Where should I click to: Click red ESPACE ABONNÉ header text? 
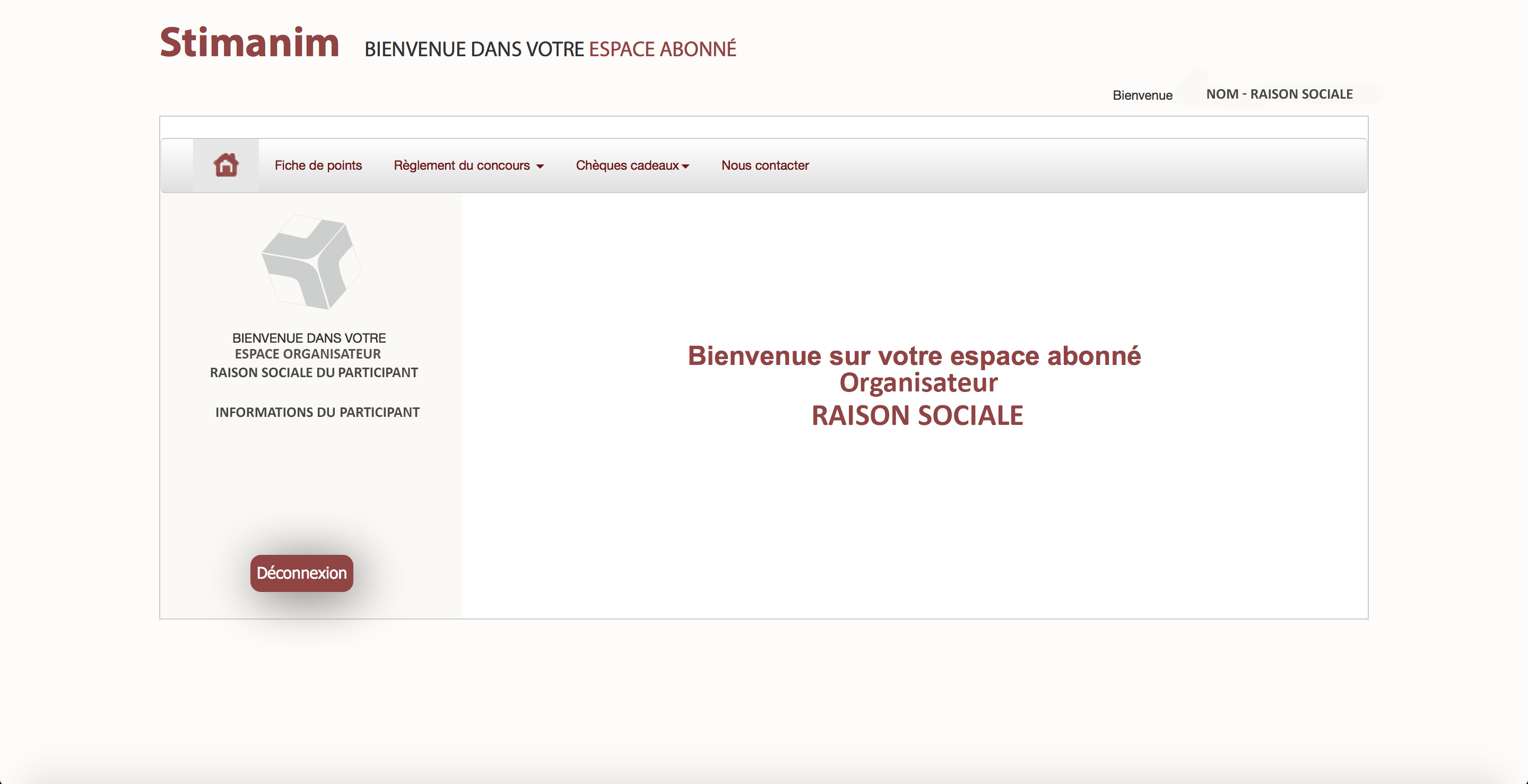(662, 49)
